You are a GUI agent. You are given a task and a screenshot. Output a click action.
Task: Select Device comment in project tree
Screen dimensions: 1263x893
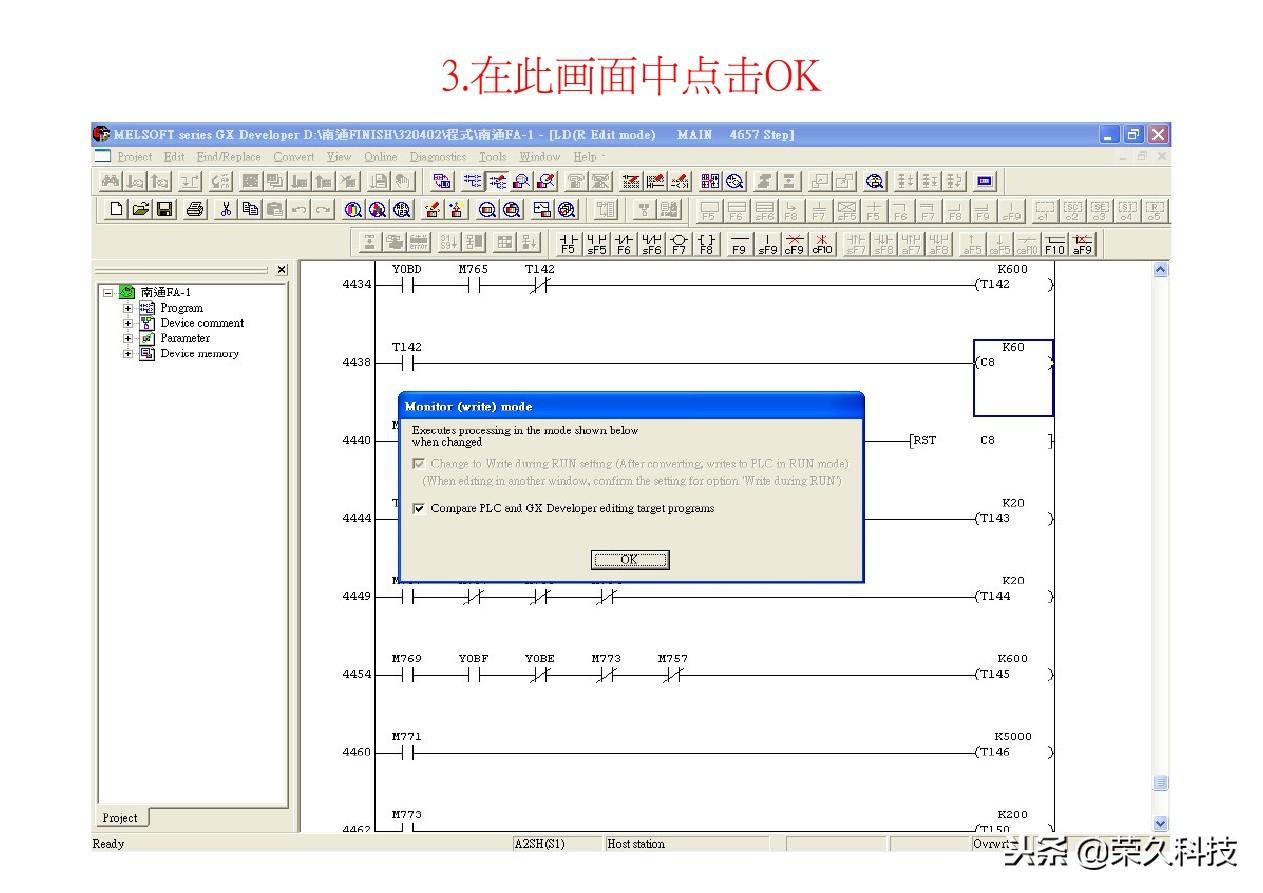click(202, 323)
